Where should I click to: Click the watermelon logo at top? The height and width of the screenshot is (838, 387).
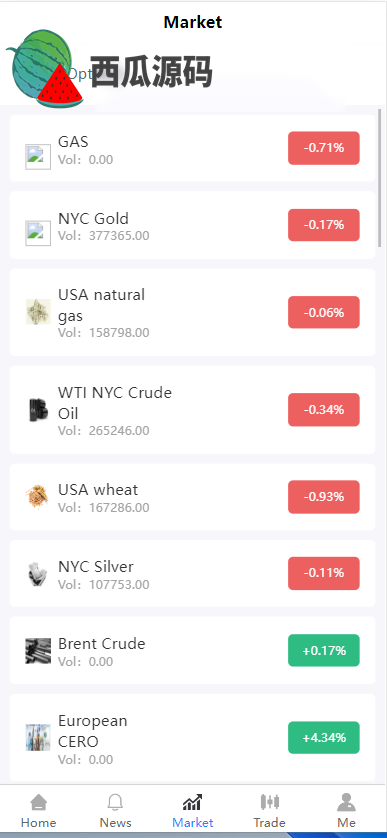[x=44, y=68]
